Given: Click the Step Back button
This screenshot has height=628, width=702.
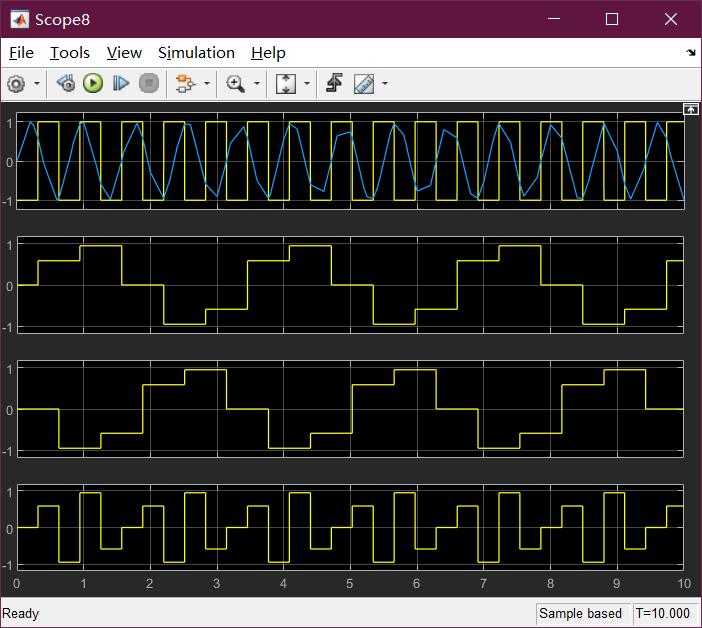Looking at the screenshot, I should [65, 84].
